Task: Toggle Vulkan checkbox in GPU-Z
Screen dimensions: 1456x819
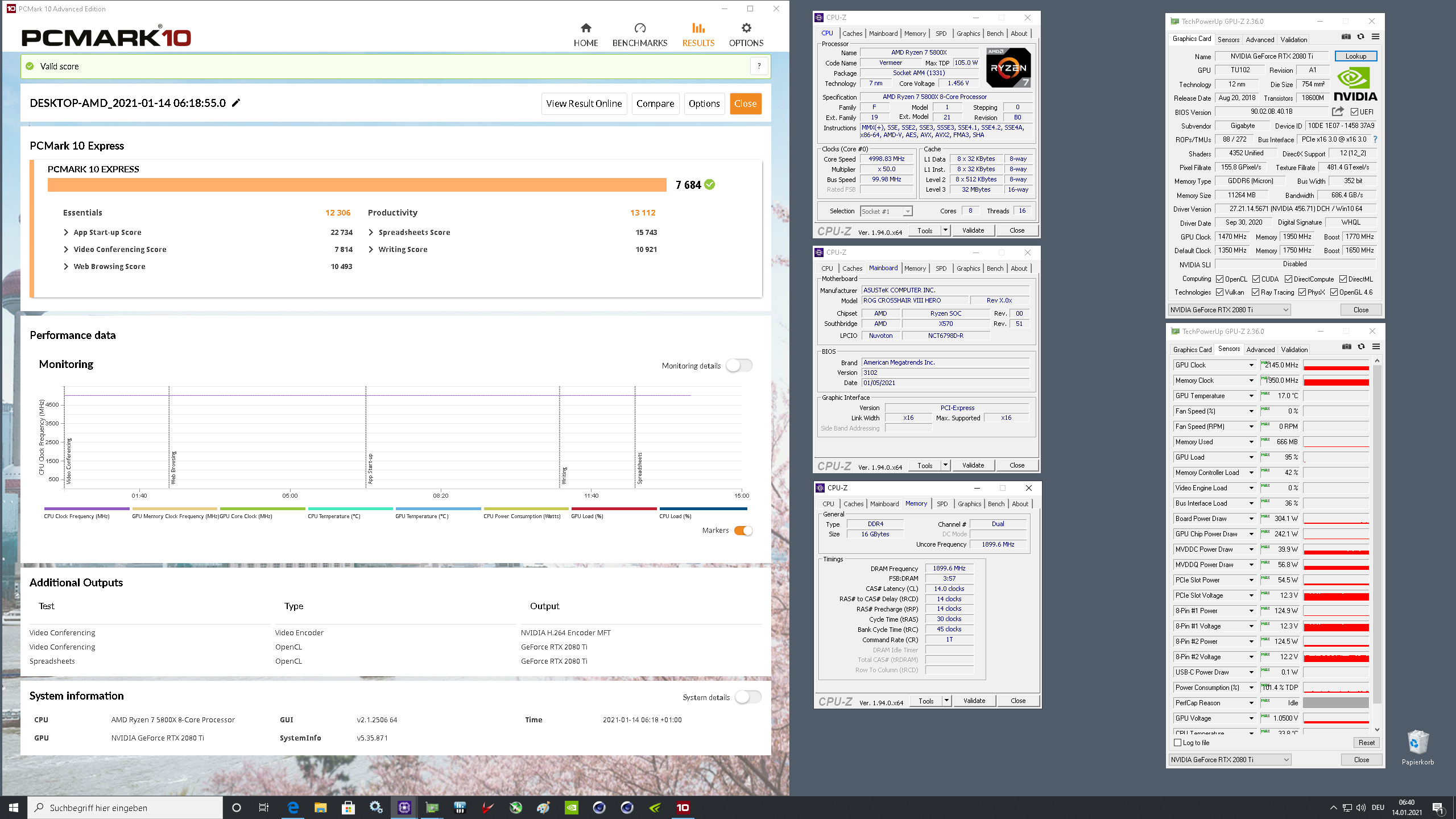Action: tap(1219, 292)
